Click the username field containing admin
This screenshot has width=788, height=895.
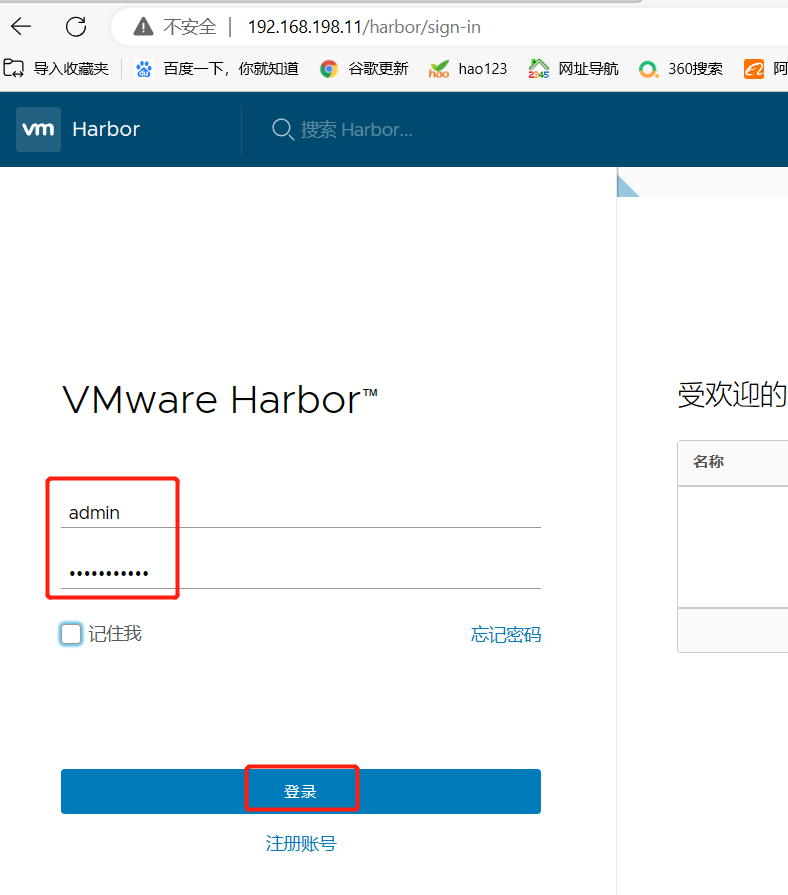click(301, 513)
